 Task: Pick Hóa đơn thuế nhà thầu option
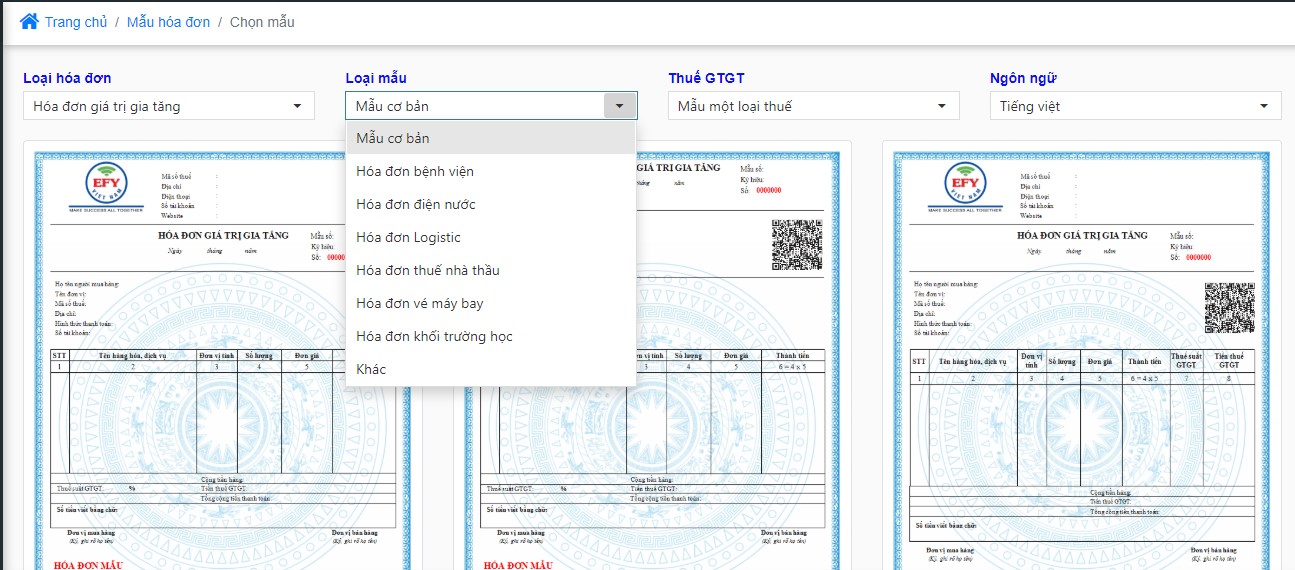[x=491, y=270]
